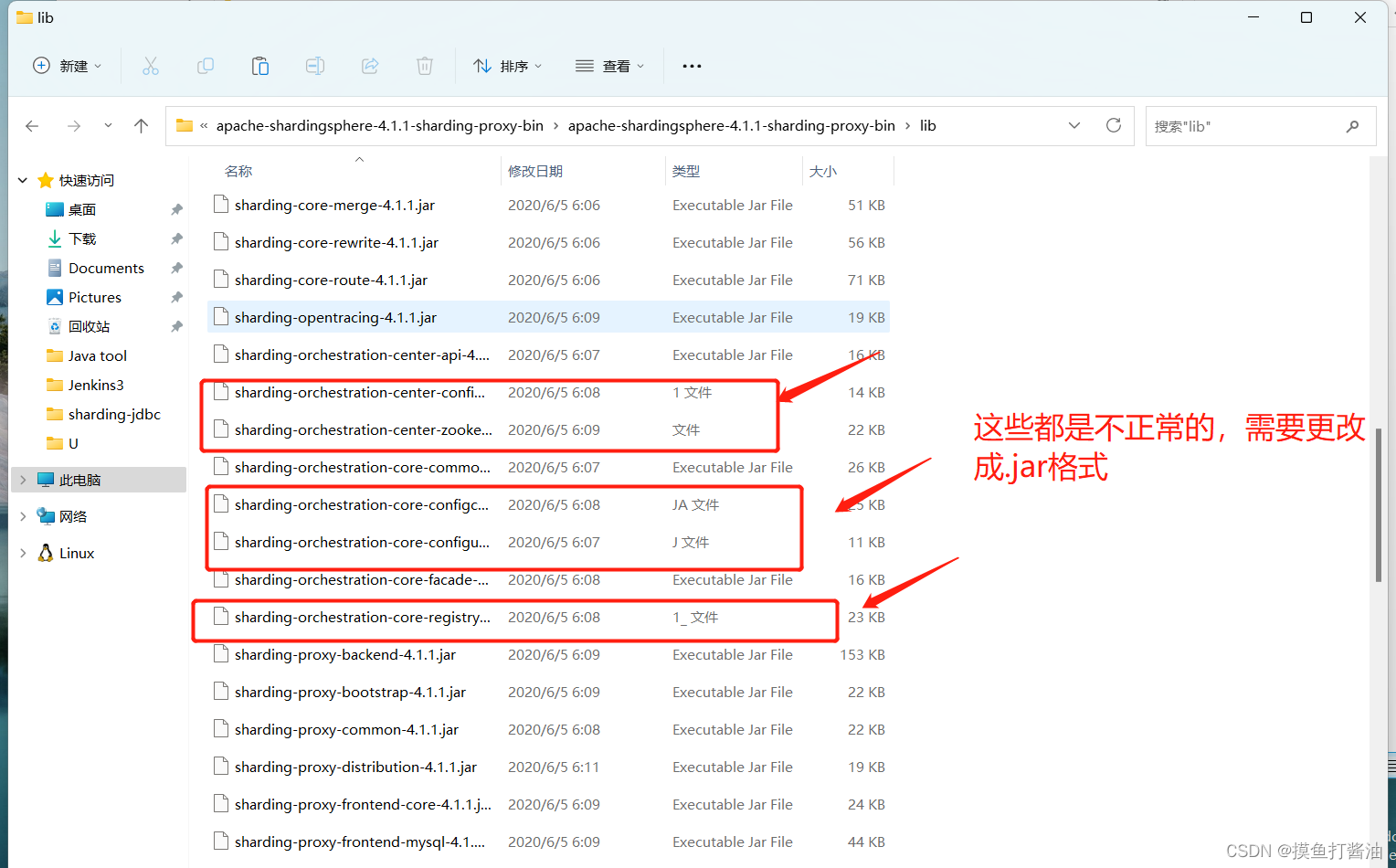Sort by 类型 column header
This screenshot has height=868, width=1396.
(686, 171)
